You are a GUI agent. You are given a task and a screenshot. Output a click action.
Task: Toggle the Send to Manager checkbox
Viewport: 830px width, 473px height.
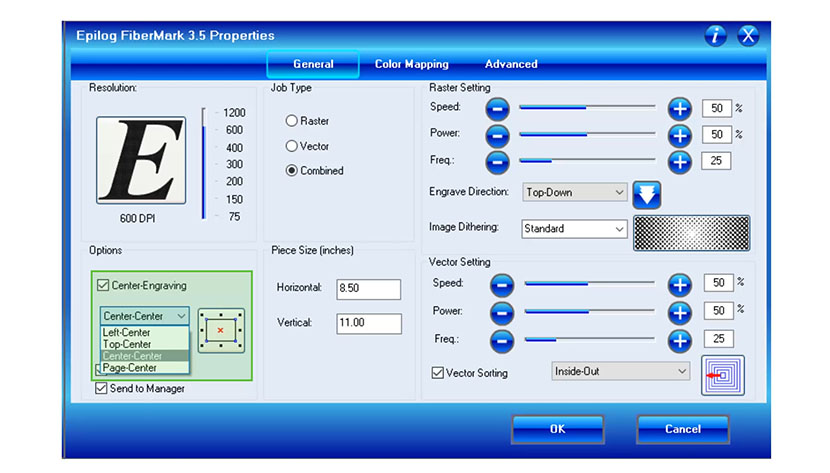click(x=101, y=388)
